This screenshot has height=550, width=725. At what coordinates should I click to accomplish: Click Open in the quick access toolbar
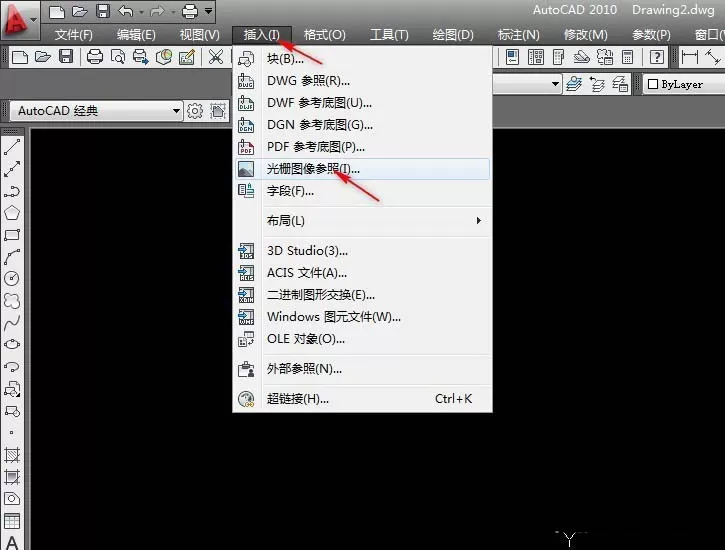coord(80,11)
